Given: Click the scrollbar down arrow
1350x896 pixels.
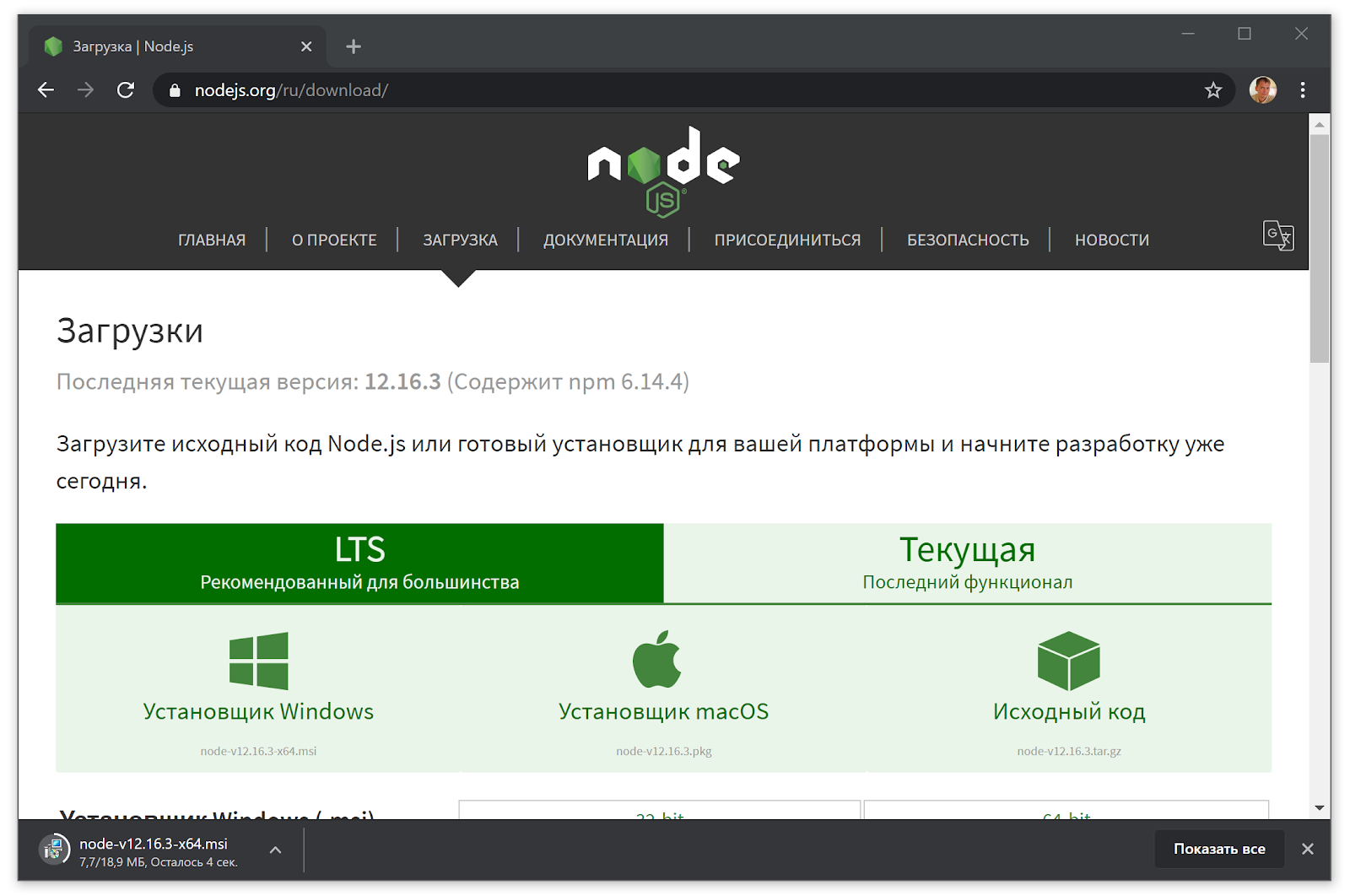Looking at the screenshot, I should (1320, 808).
